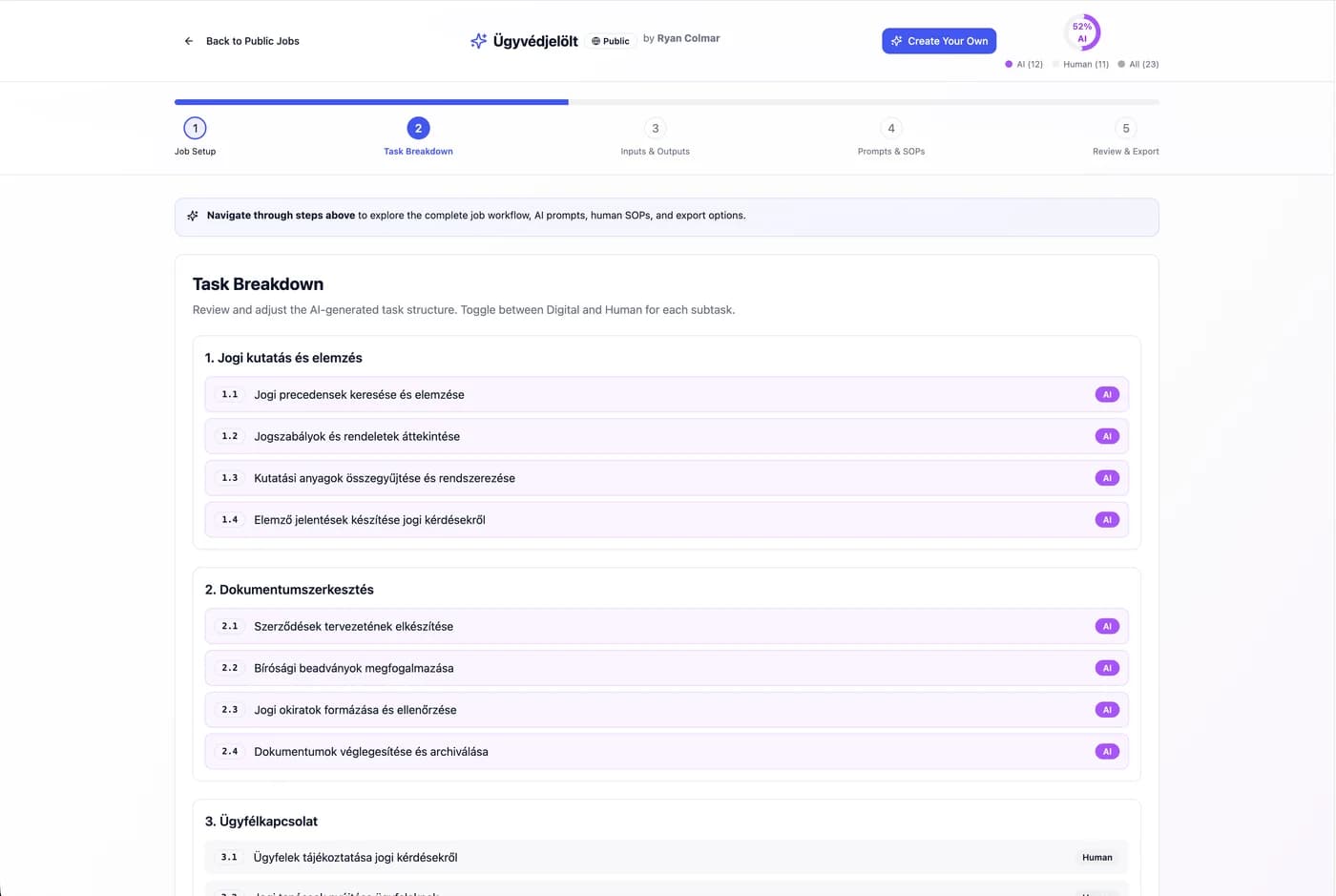Click the sparkle icon beside Ügyvédjelölt

tap(478, 41)
